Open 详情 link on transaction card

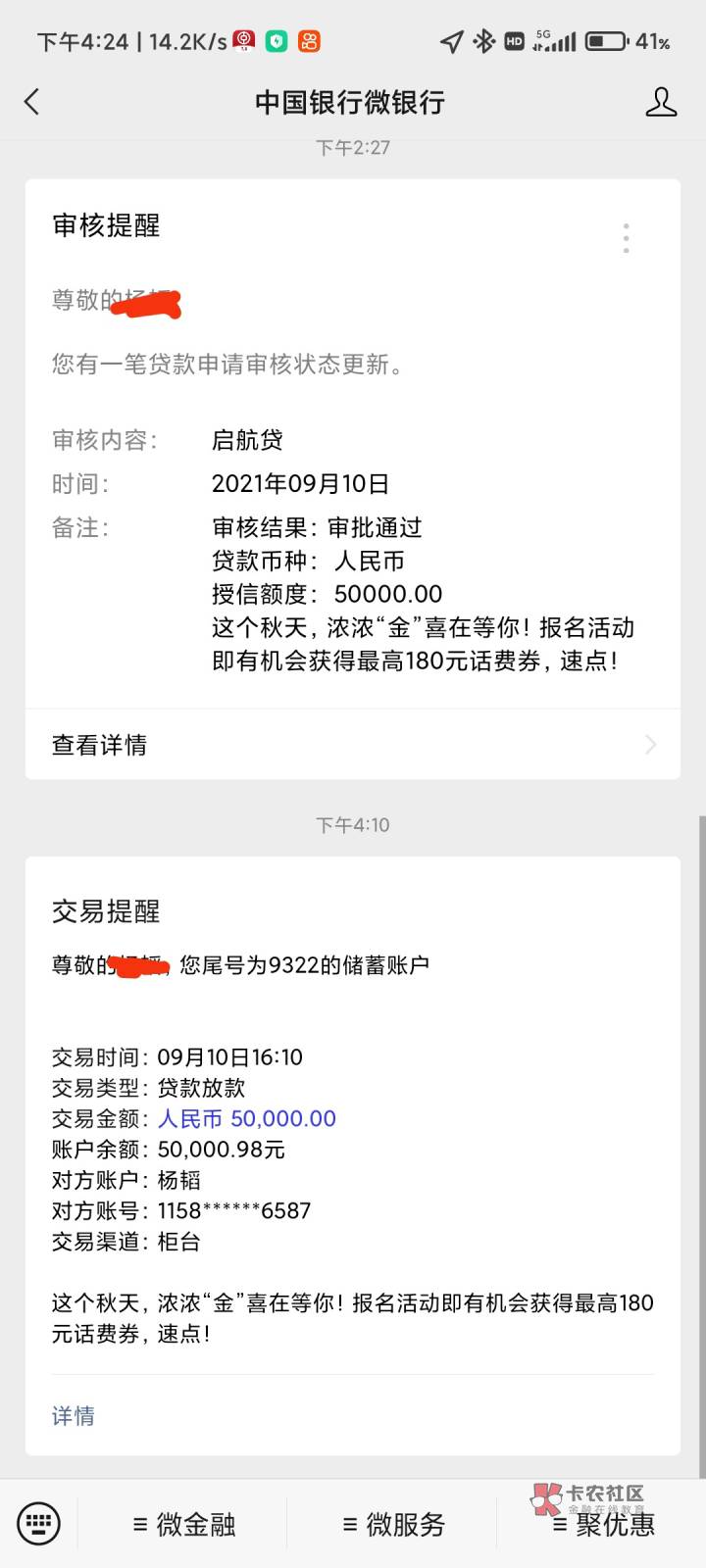pyautogui.click(x=74, y=1415)
